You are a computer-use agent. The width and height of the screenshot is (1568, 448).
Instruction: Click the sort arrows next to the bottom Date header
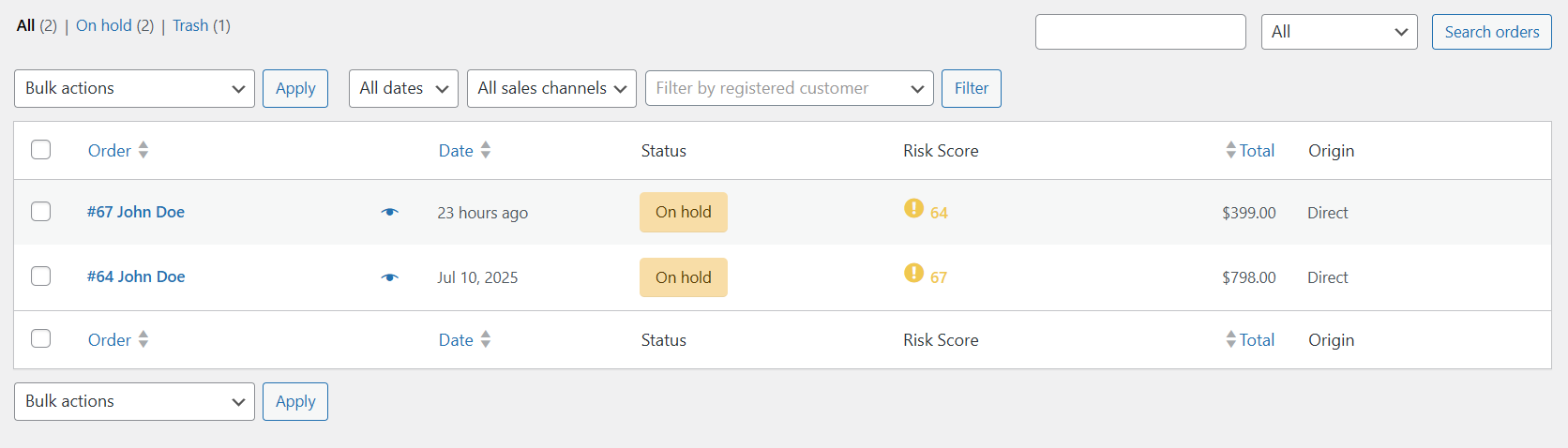[x=486, y=339]
